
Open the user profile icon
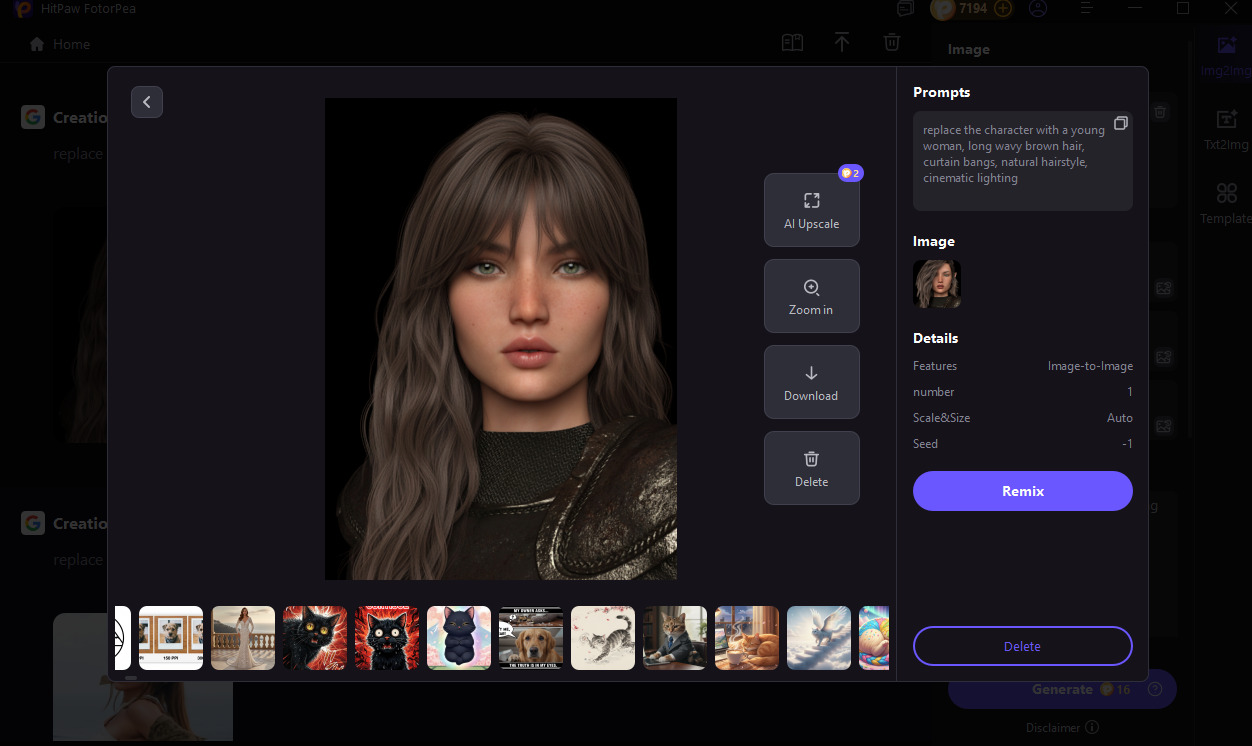[1037, 8]
